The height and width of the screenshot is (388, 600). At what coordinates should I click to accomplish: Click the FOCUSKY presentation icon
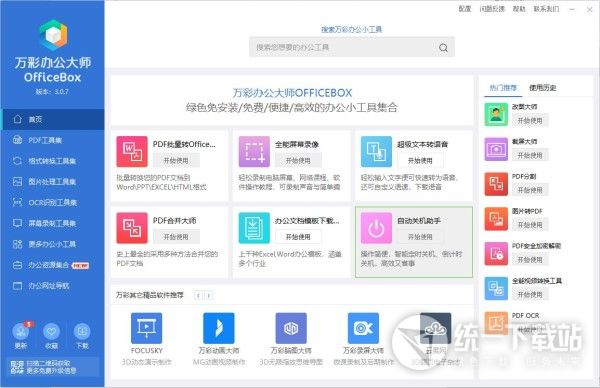point(146,328)
